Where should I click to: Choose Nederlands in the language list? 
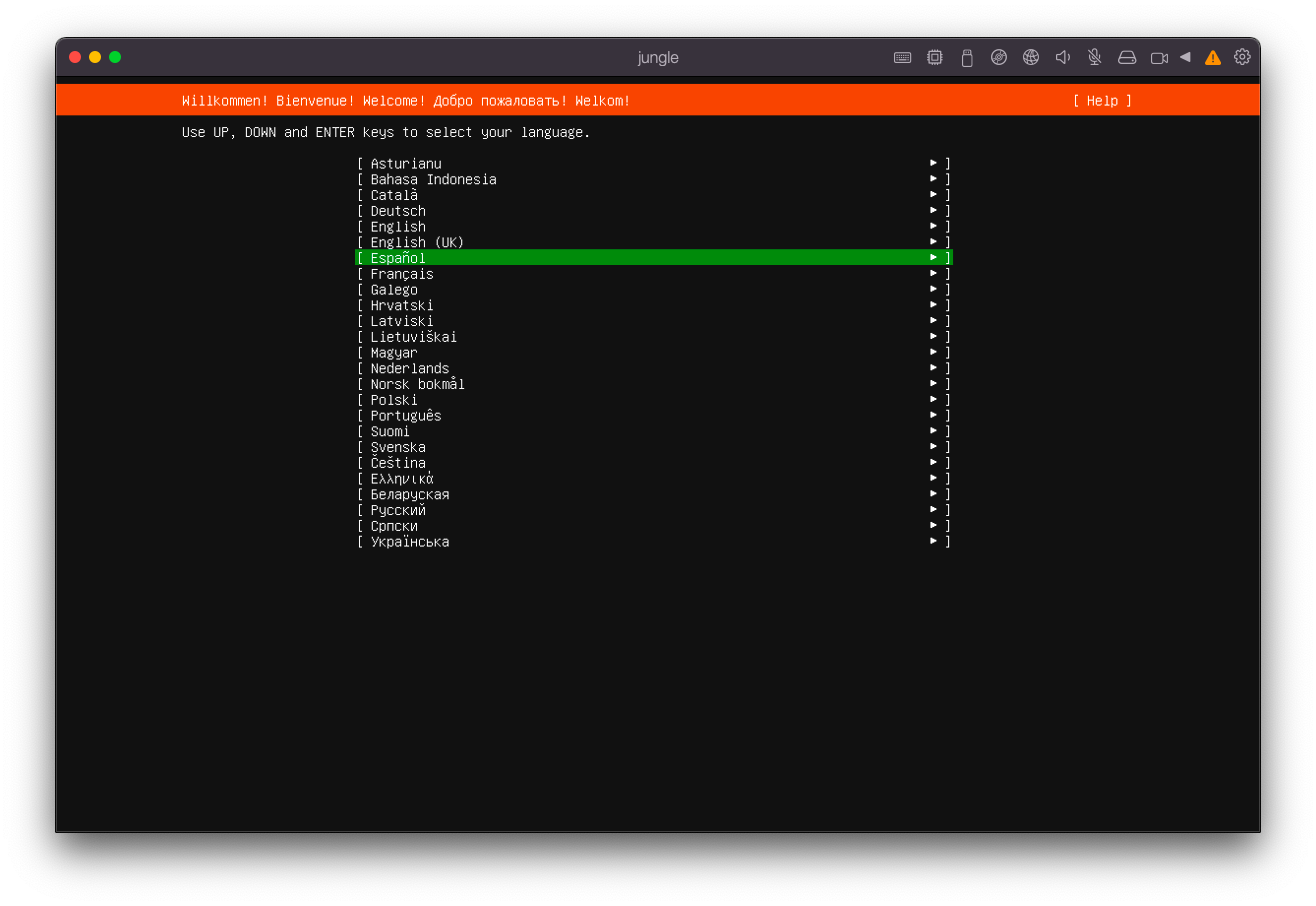[x=410, y=368]
